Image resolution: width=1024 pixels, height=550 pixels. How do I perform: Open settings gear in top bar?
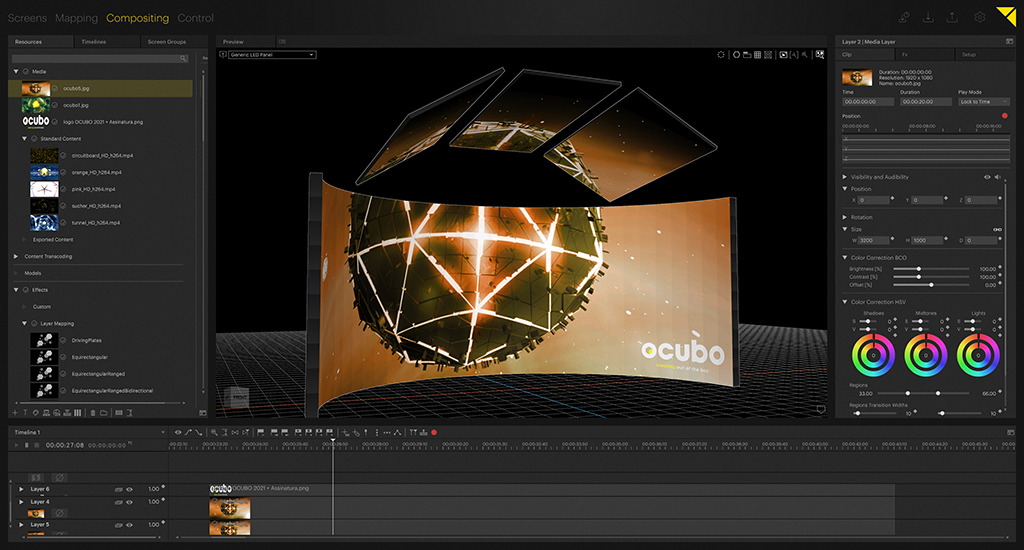[x=980, y=17]
